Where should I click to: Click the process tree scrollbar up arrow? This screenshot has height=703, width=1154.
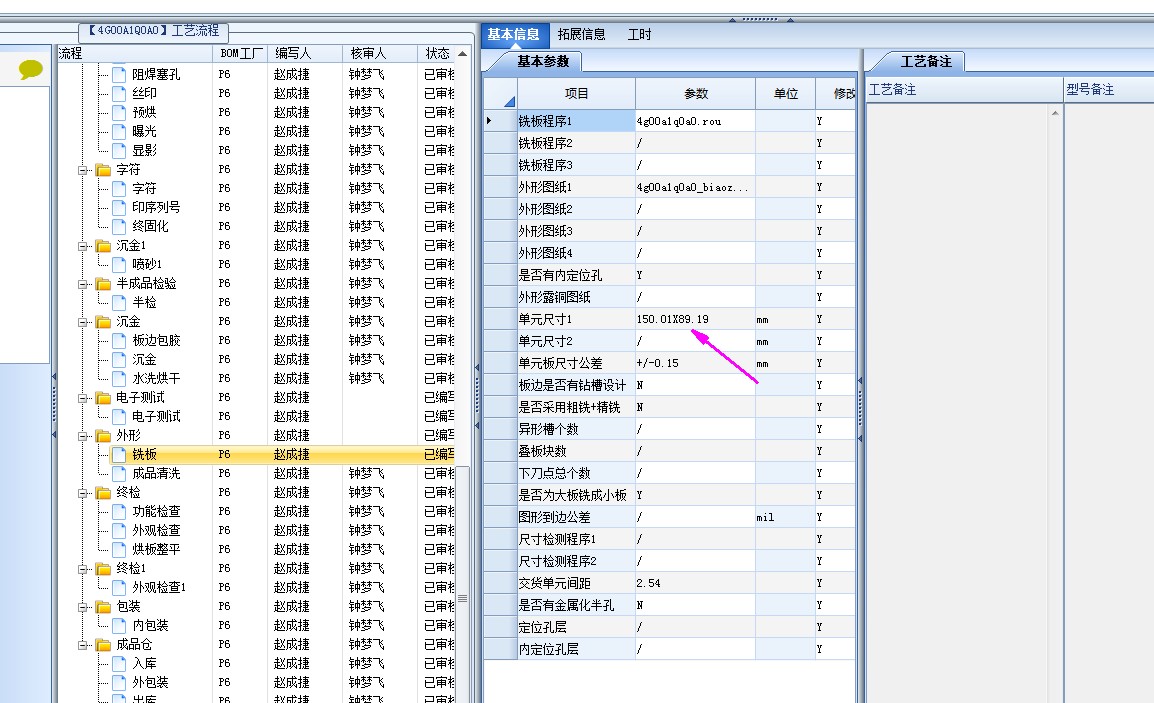pyautogui.click(x=462, y=54)
